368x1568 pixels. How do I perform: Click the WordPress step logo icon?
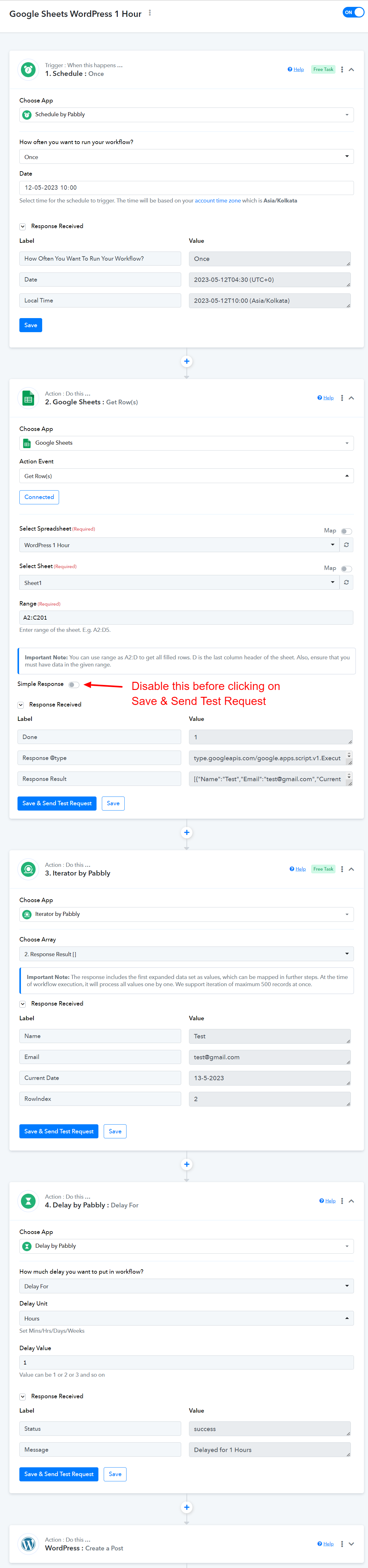[x=28, y=1544]
